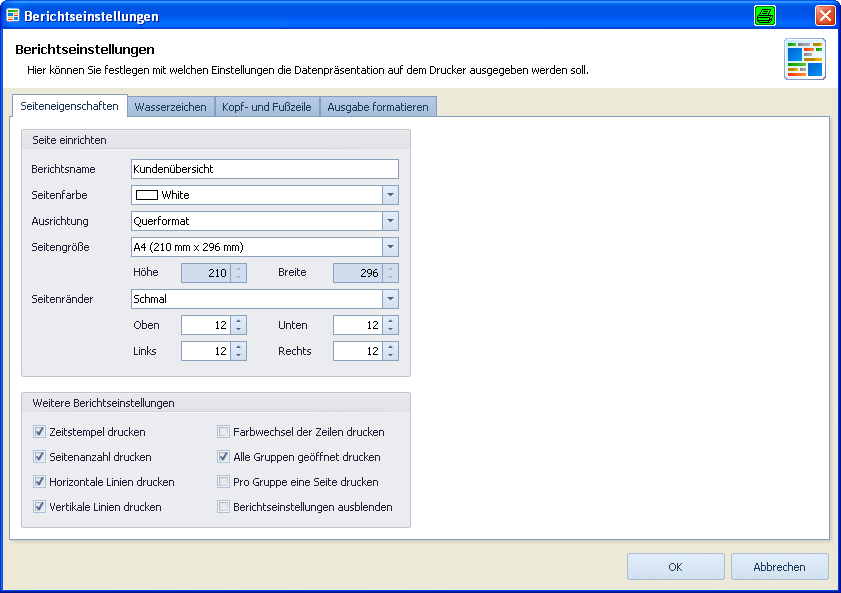Click the Abbrechen button
This screenshot has width=841, height=593.
pos(779,567)
